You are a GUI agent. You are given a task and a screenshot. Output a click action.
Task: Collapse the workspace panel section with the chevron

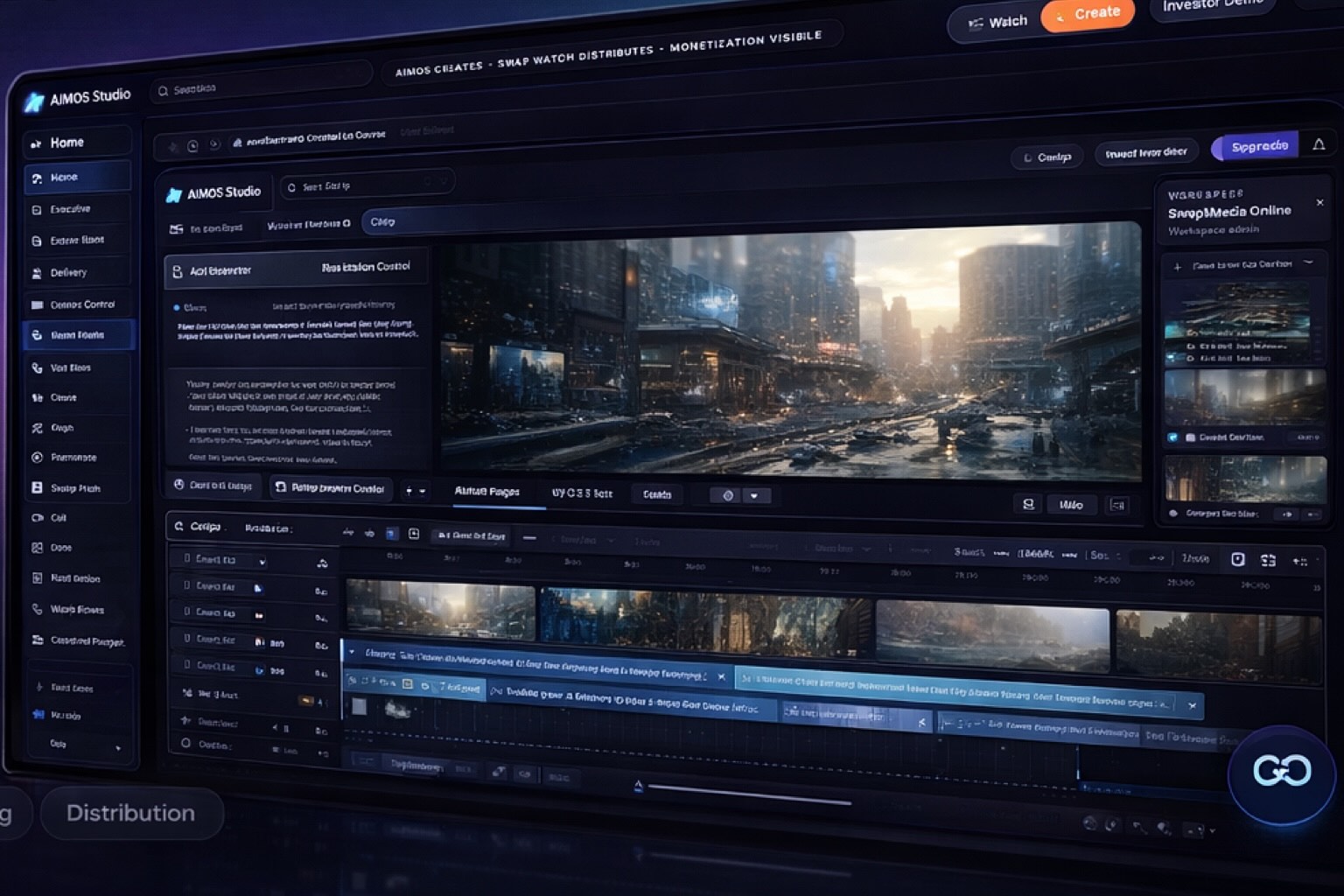[1308, 262]
